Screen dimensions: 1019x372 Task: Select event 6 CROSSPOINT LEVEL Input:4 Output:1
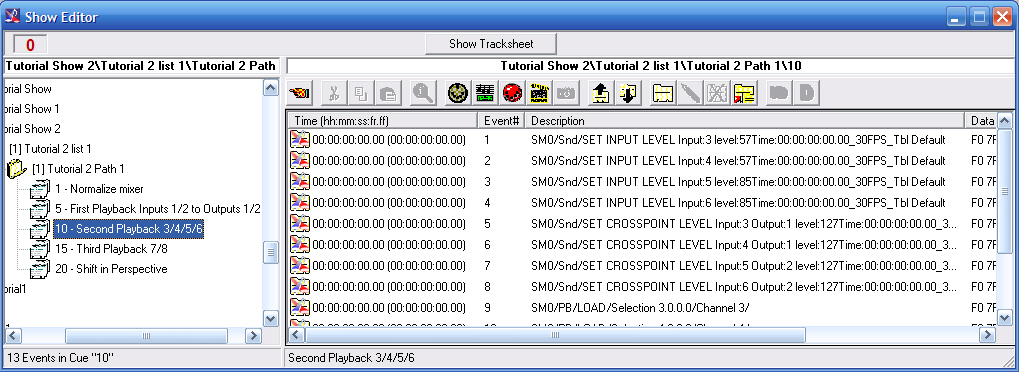point(743,245)
